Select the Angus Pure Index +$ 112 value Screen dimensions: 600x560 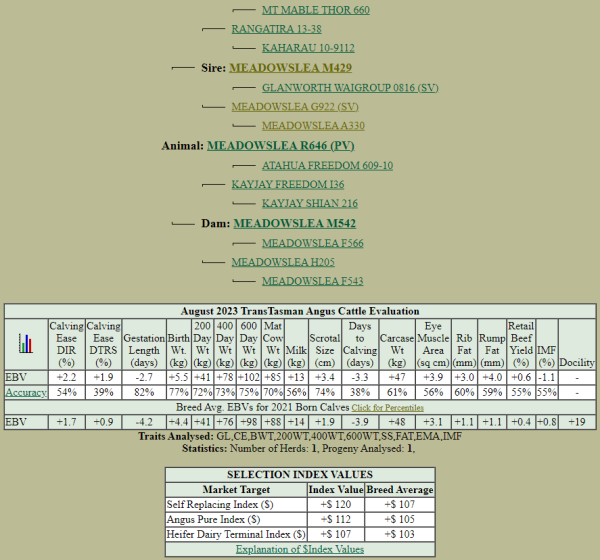(336, 519)
